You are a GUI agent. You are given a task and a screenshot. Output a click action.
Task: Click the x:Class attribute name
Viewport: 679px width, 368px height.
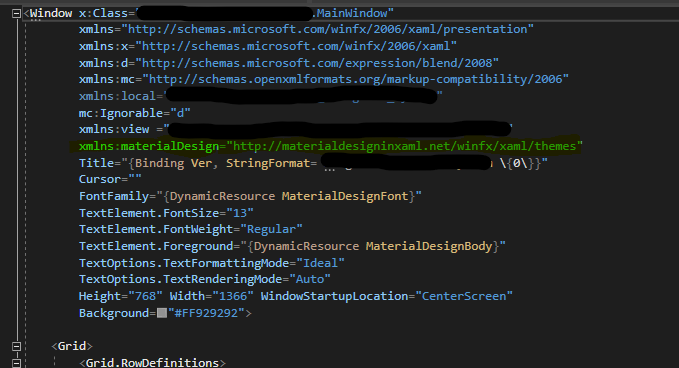pos(103,13)
